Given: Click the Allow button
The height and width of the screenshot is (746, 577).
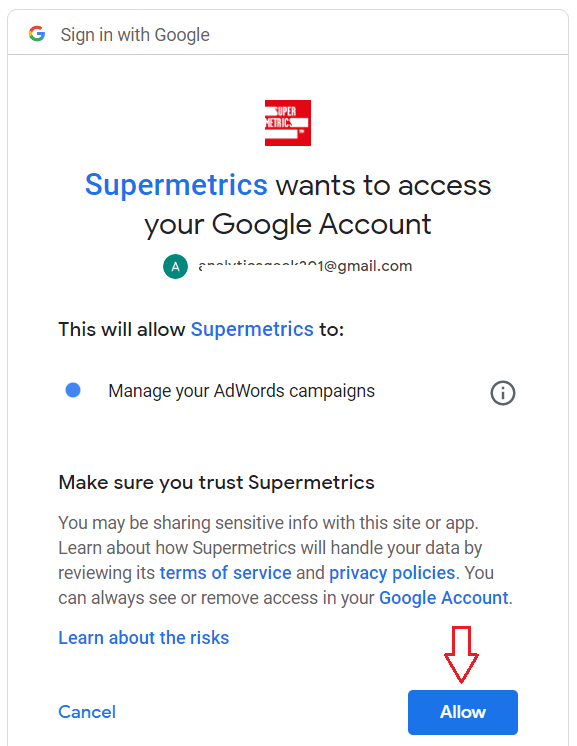Looking at the screenshot, I should [x=463, y=712].
